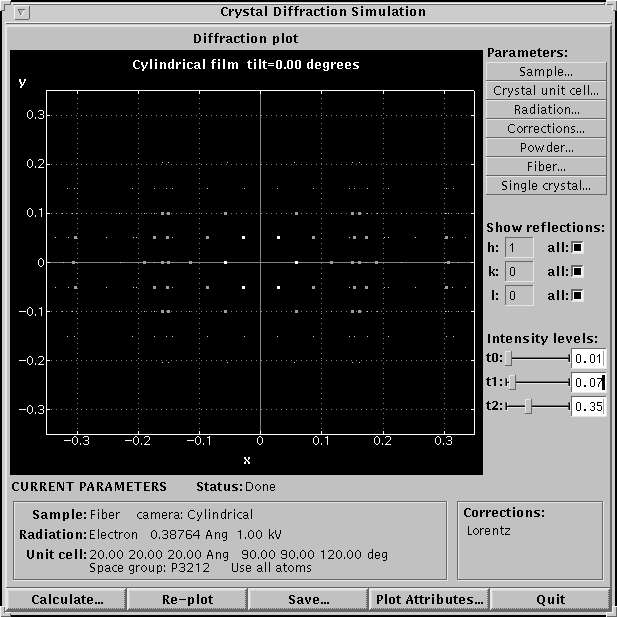Open the Radiation... parameters
This screenshot has width=617, height=617.
pyautogui.click(x=546, y=109)
